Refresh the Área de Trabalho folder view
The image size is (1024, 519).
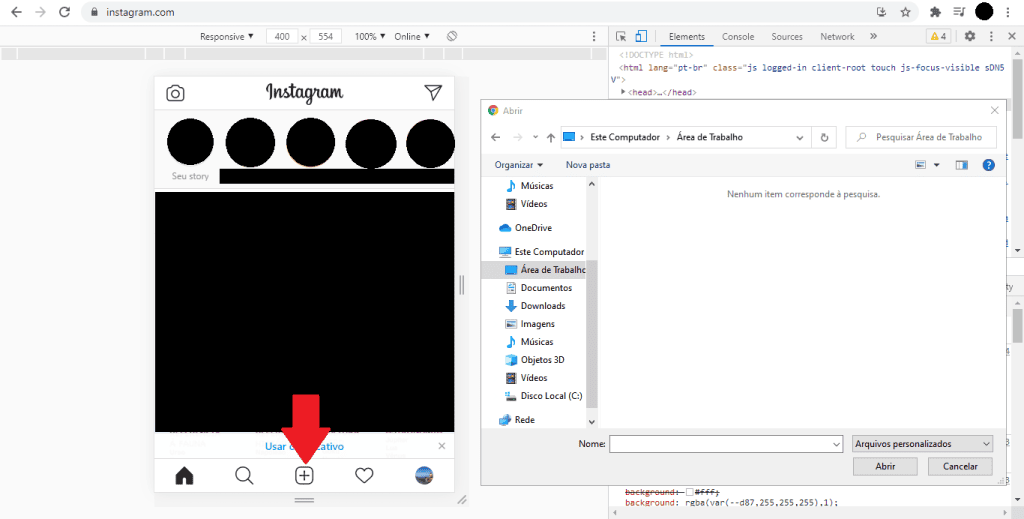pyautogui.click(x=824, y=138)
